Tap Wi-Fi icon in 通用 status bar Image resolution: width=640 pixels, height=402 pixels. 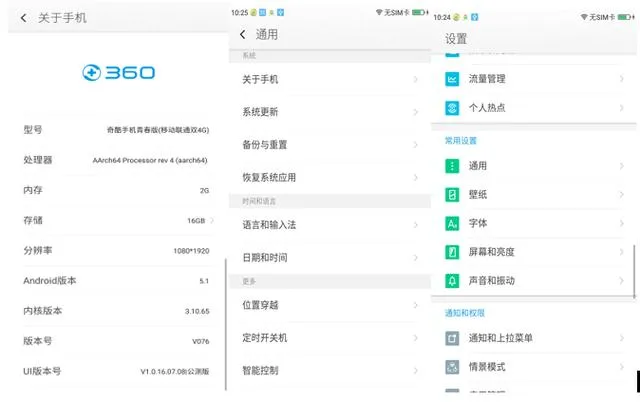coord(379,13)
